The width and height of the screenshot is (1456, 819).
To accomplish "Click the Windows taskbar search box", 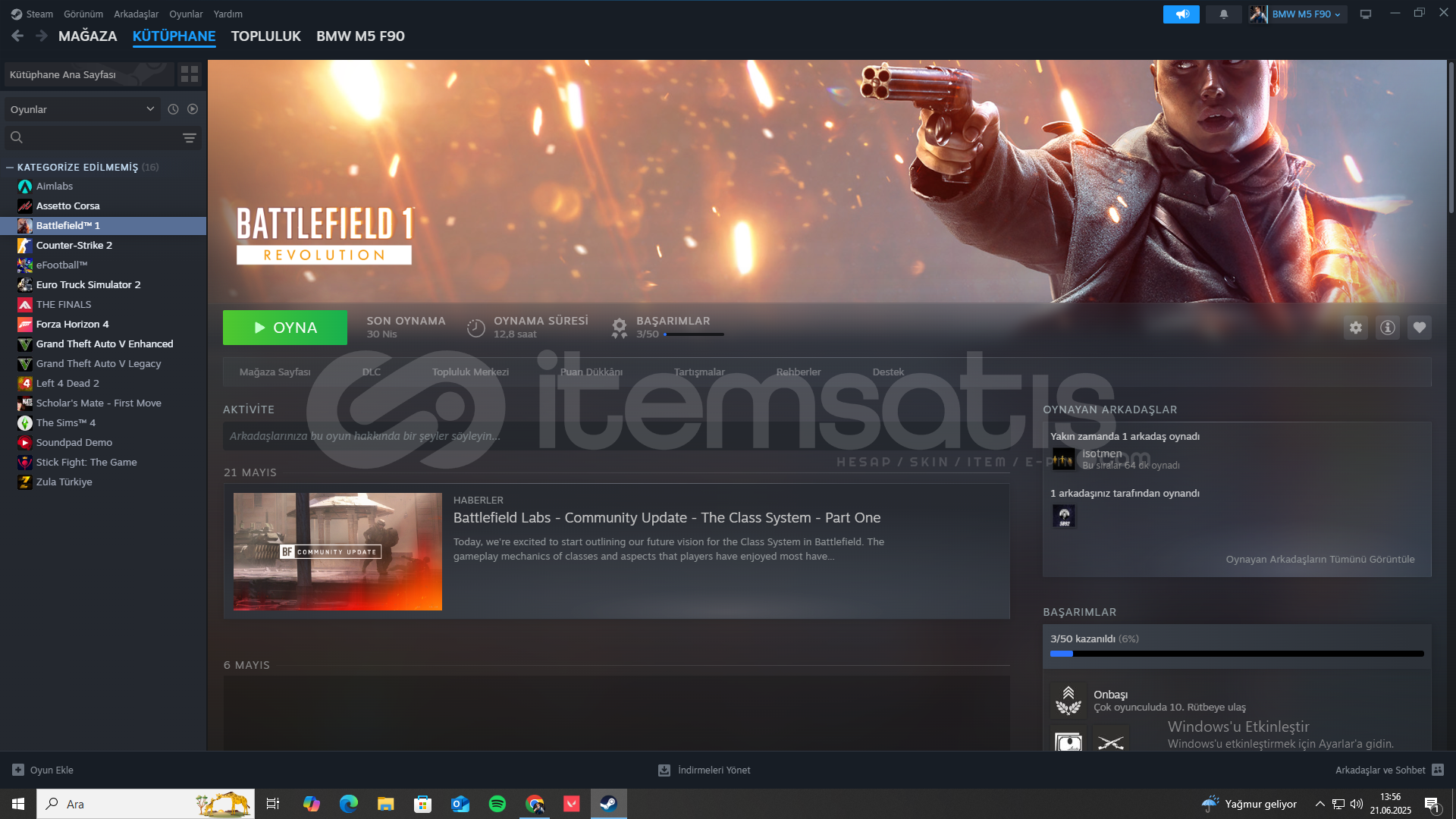I will pos(146,804).
